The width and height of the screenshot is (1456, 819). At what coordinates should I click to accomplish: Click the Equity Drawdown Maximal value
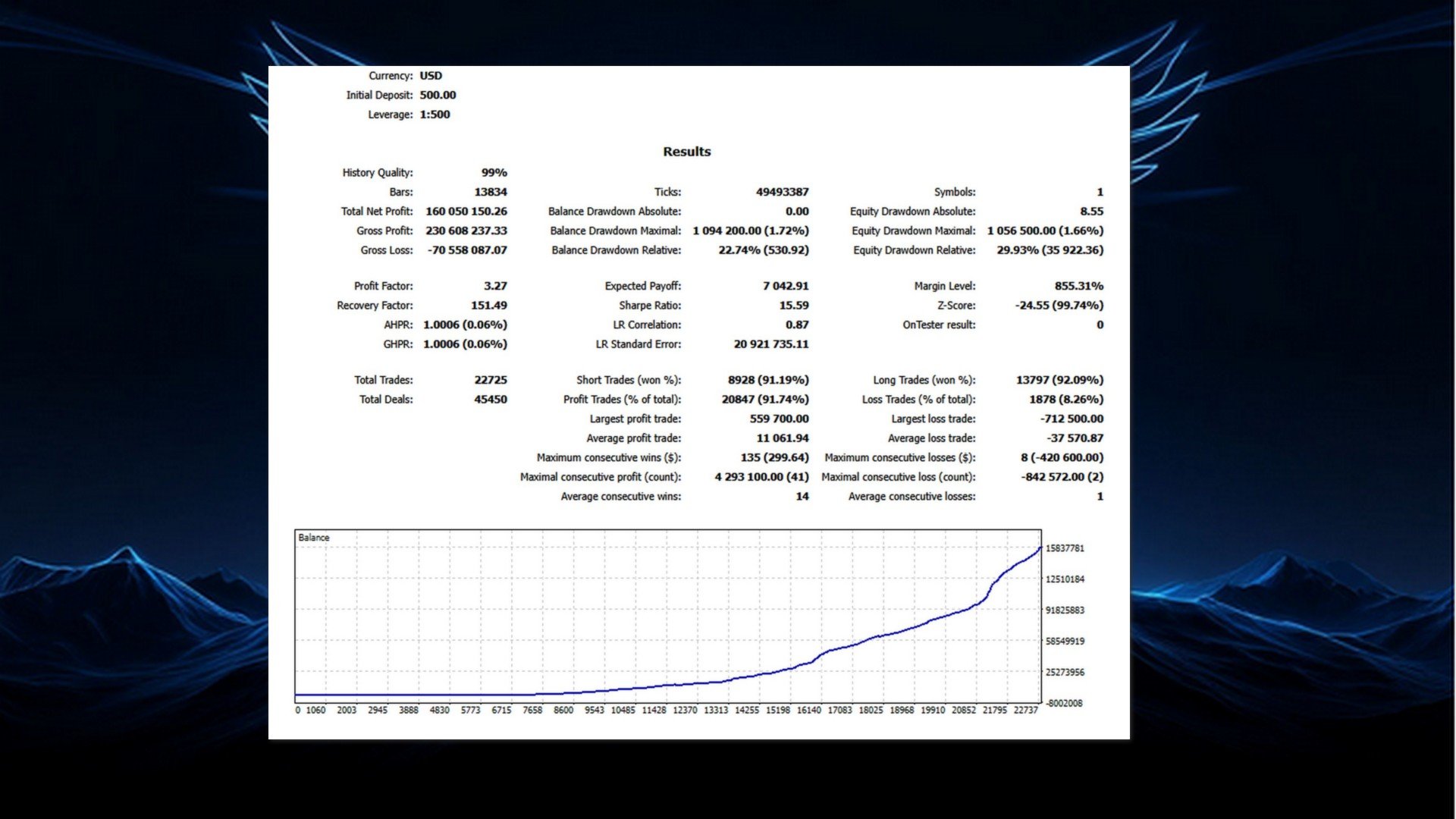[x=1044, y=231]
